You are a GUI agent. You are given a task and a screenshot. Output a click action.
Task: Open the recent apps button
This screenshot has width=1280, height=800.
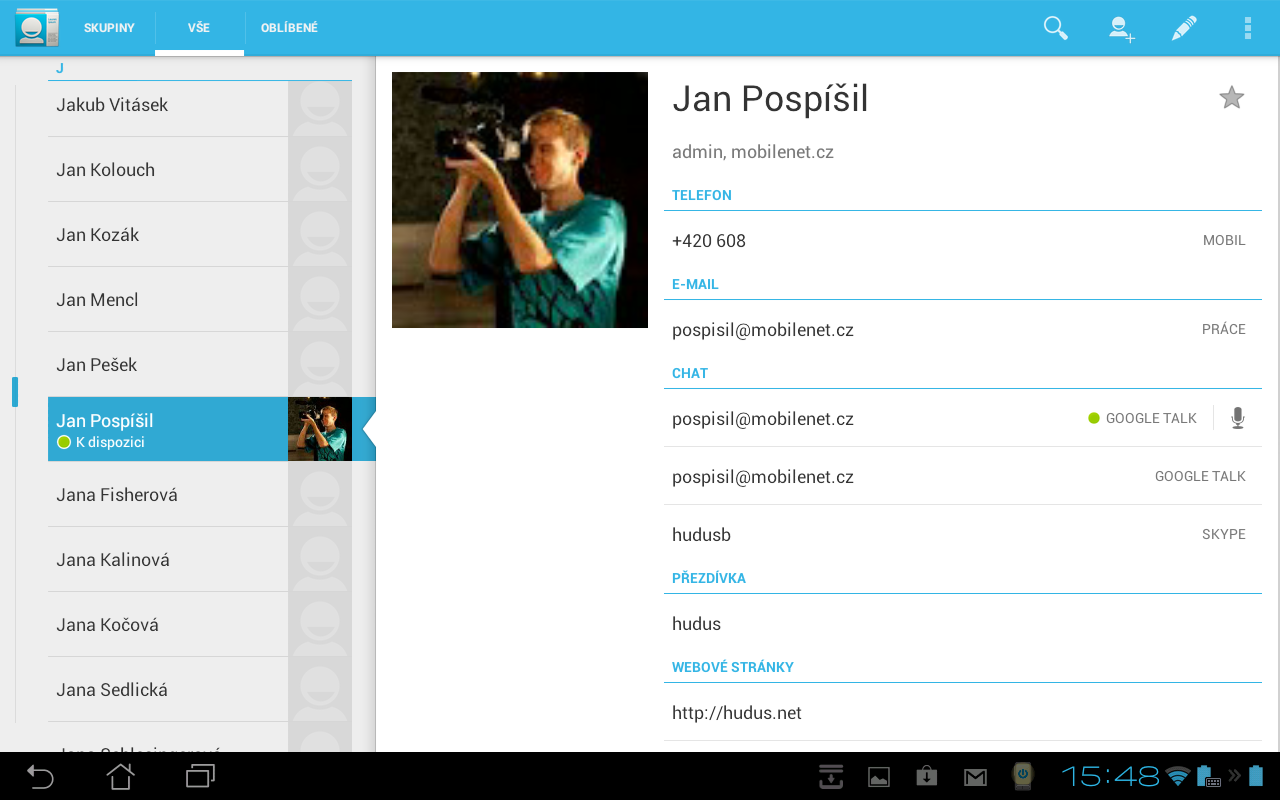point(201,776)
